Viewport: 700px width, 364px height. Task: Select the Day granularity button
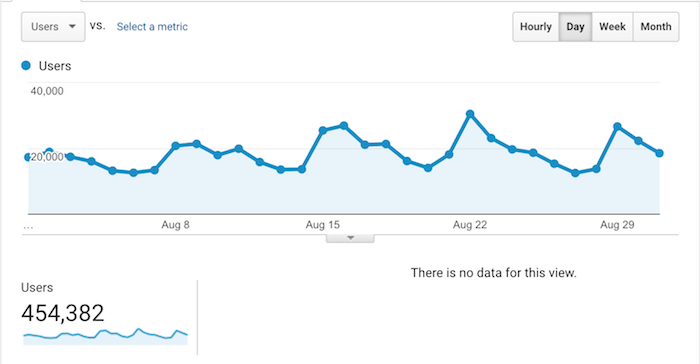575,27
